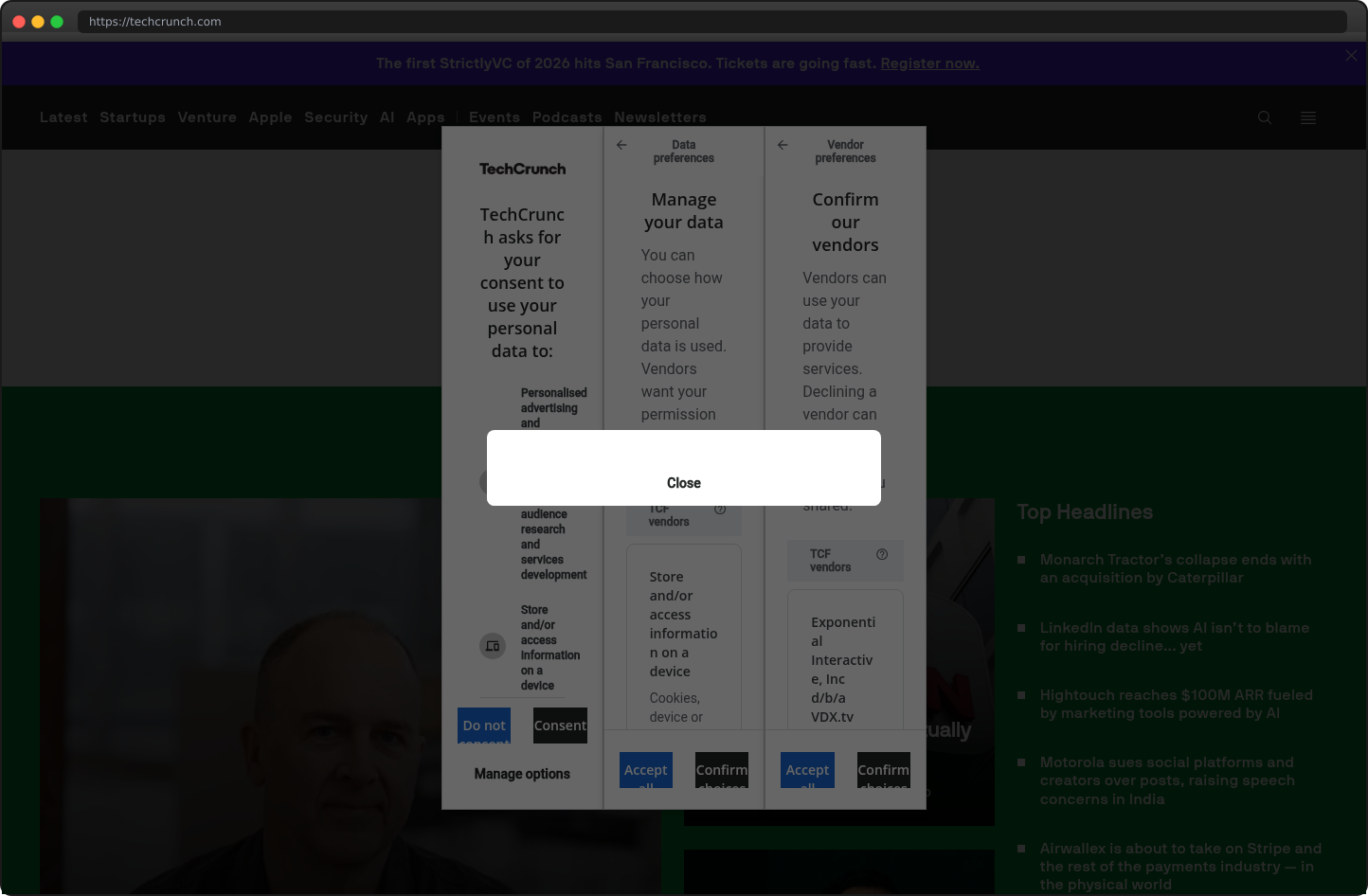
Task: Click the back arrow on Data preferences panel
Action: [x=621, y=145]
